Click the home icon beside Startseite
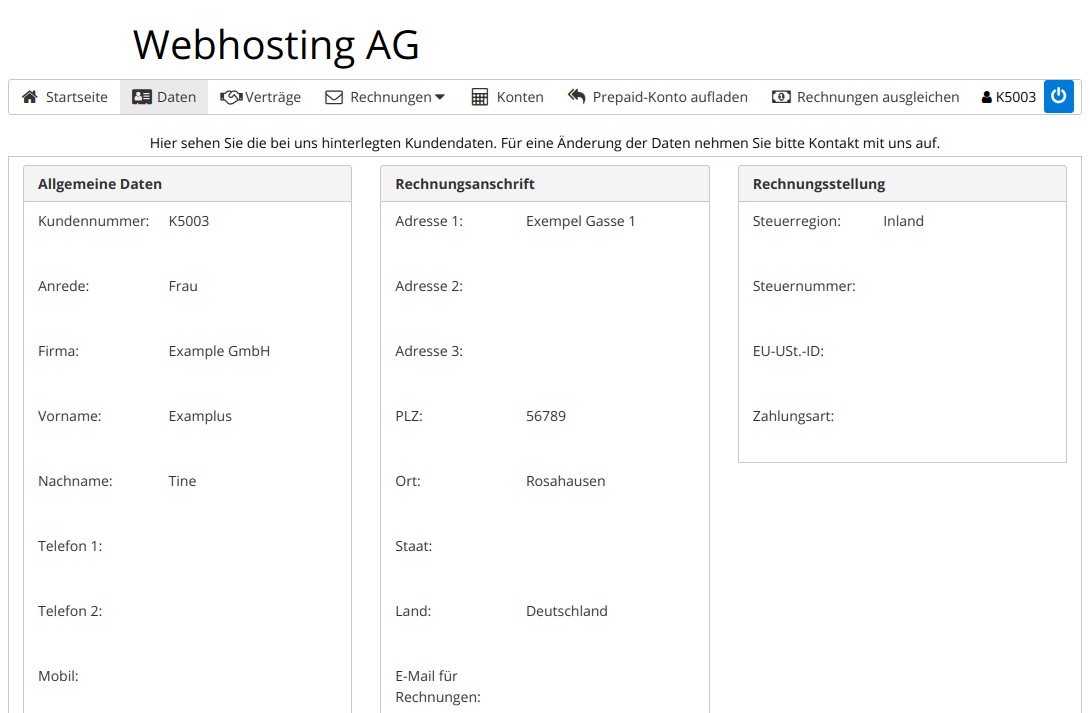Image resolution: width=1090 pixels, height=713 pixels. tap(30, 97)
